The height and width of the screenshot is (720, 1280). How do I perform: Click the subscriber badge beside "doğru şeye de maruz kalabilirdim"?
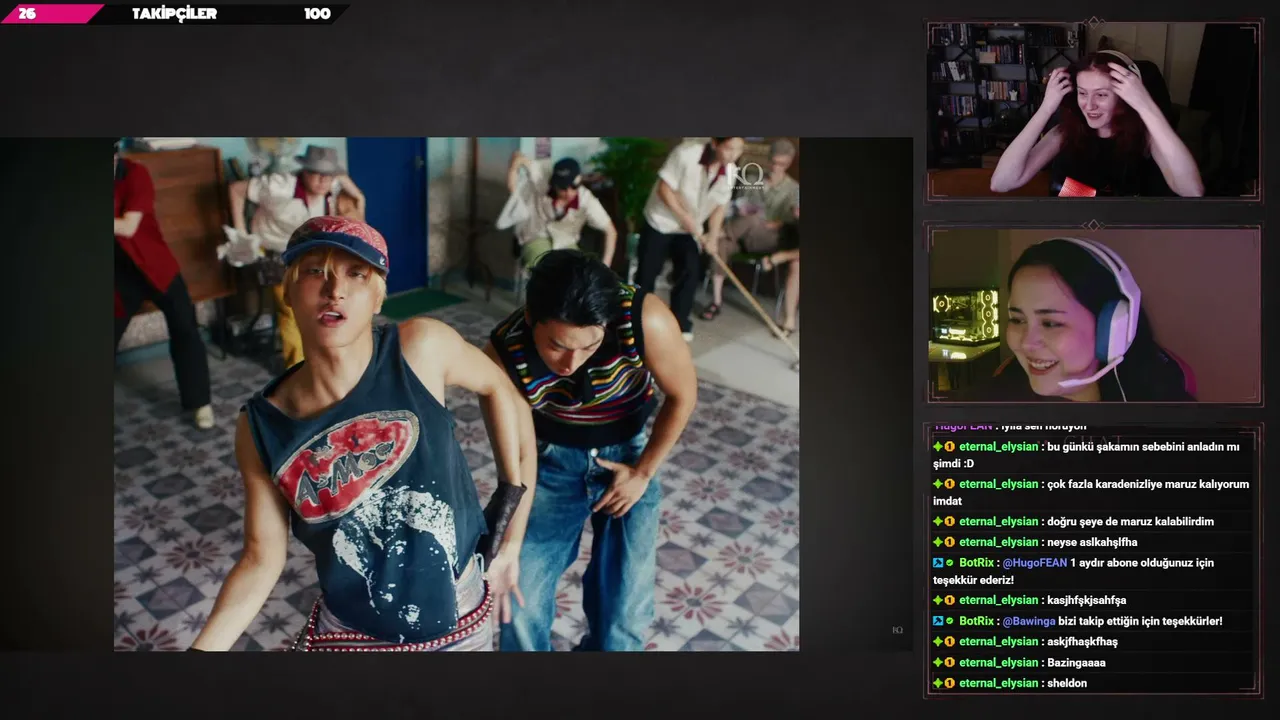click(x=950, y=521)
